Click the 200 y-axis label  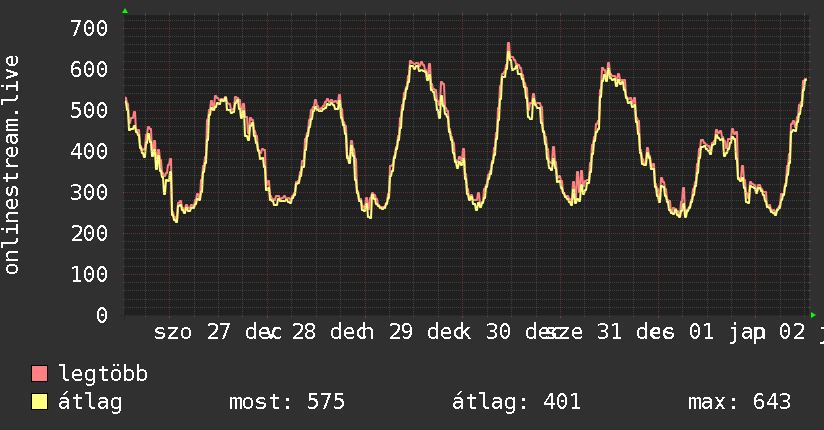(x=89, y=233)
